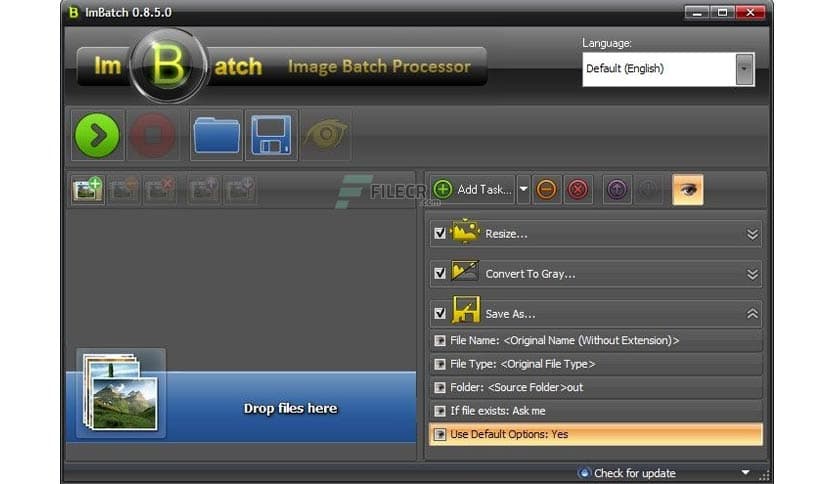Viewport: 836px width, 484px height.
Task: Click the remove all images icon with red X
Action: pyautogui.click(x=159, y=189)
